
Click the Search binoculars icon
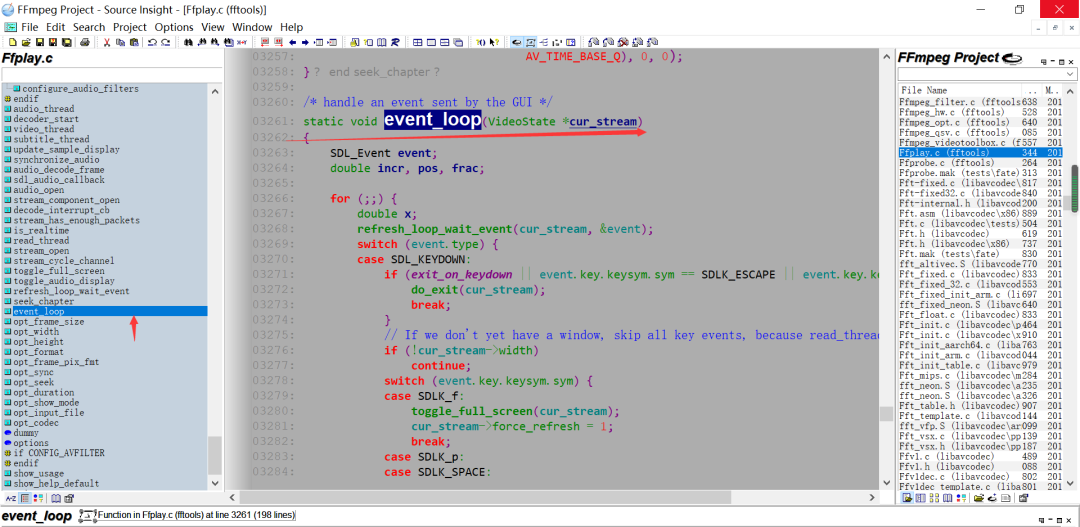point(189,42)
